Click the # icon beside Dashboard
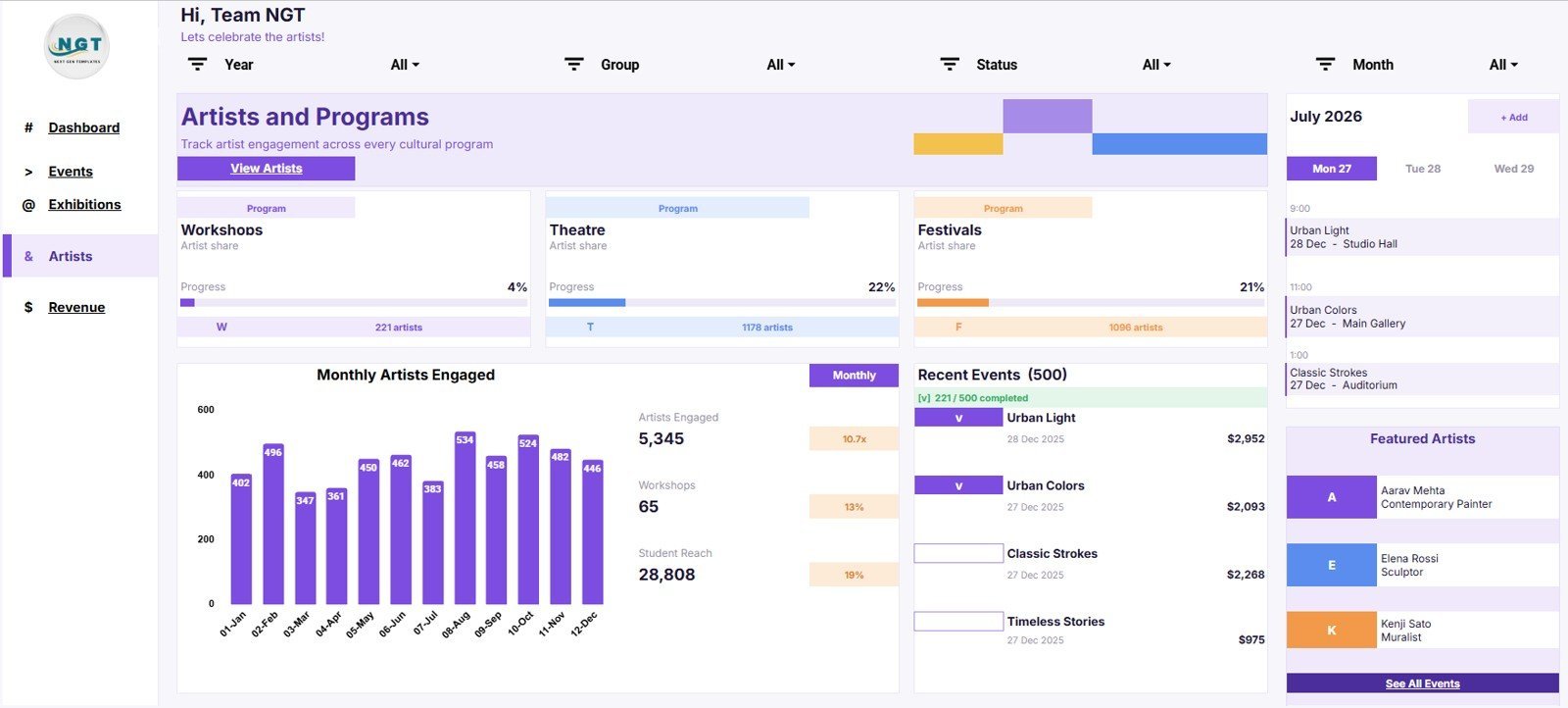The image size is (1568, 708). (x=28, y=127)
